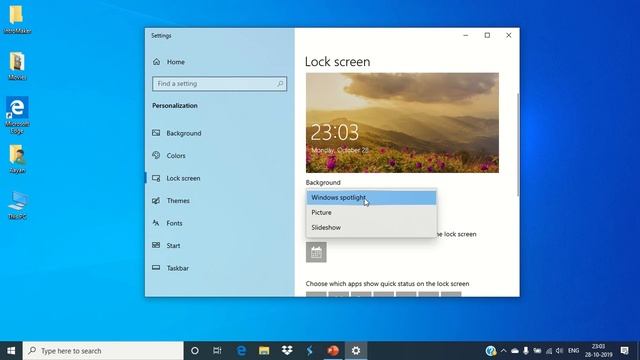640x360 pixels.
Task: Open PowerPoint from the taskbar
Action: 333,351
